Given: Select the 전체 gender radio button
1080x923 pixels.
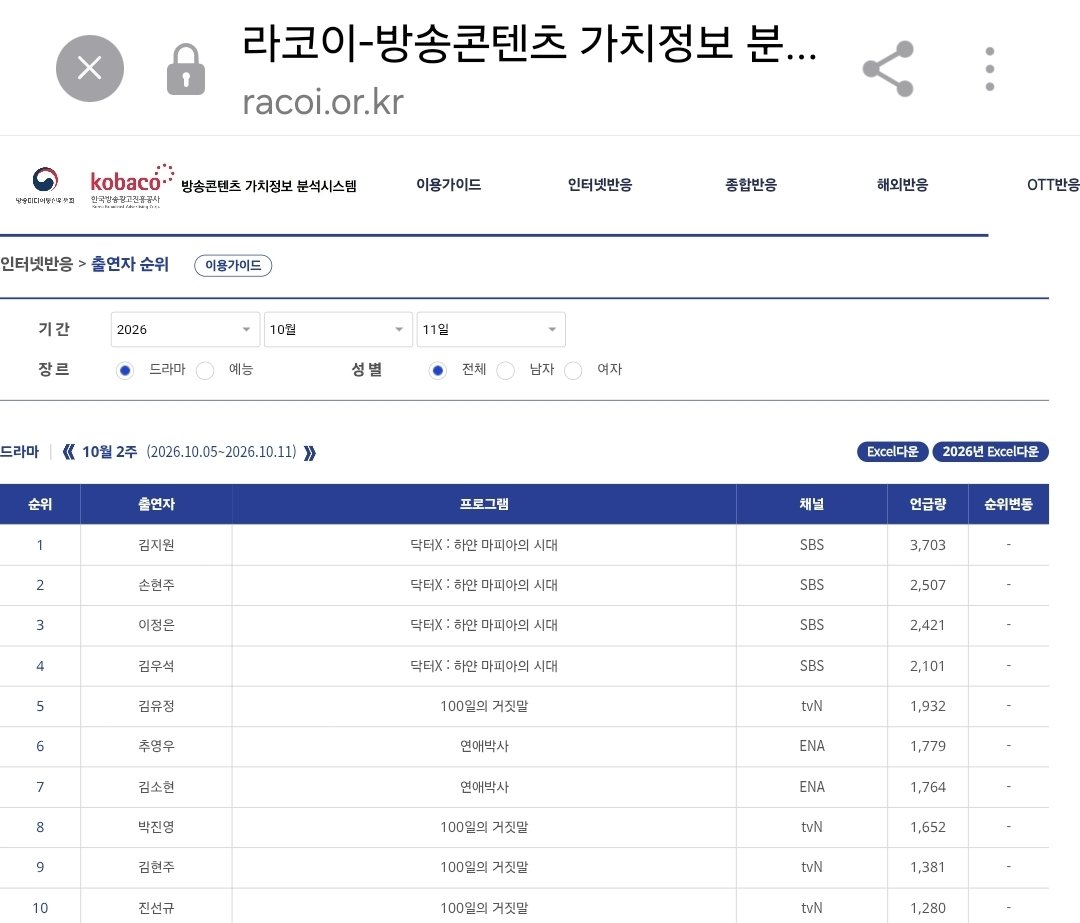Looking at the screenshot, I should tap(437, 371).
